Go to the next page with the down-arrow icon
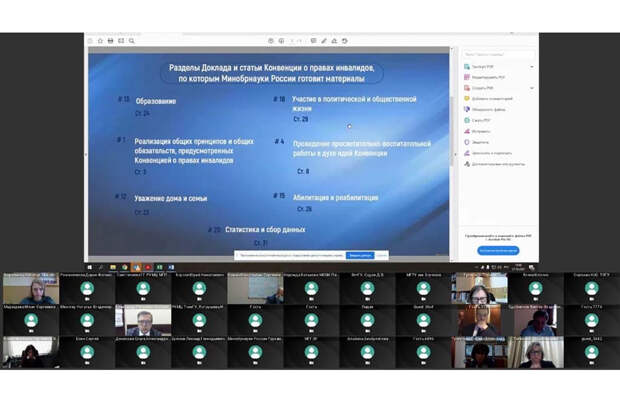This screenshot has width=620, height=403. click(x=281, y=41)
